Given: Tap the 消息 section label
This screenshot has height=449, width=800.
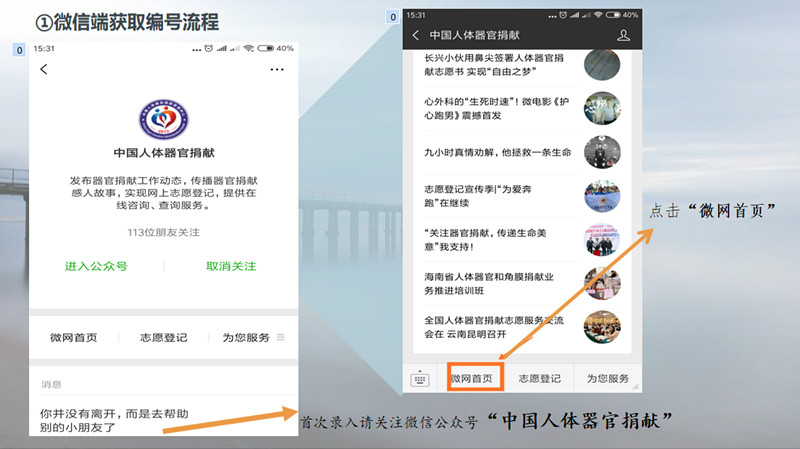Looking at the screenshot, I should click(x=51, y=384).
